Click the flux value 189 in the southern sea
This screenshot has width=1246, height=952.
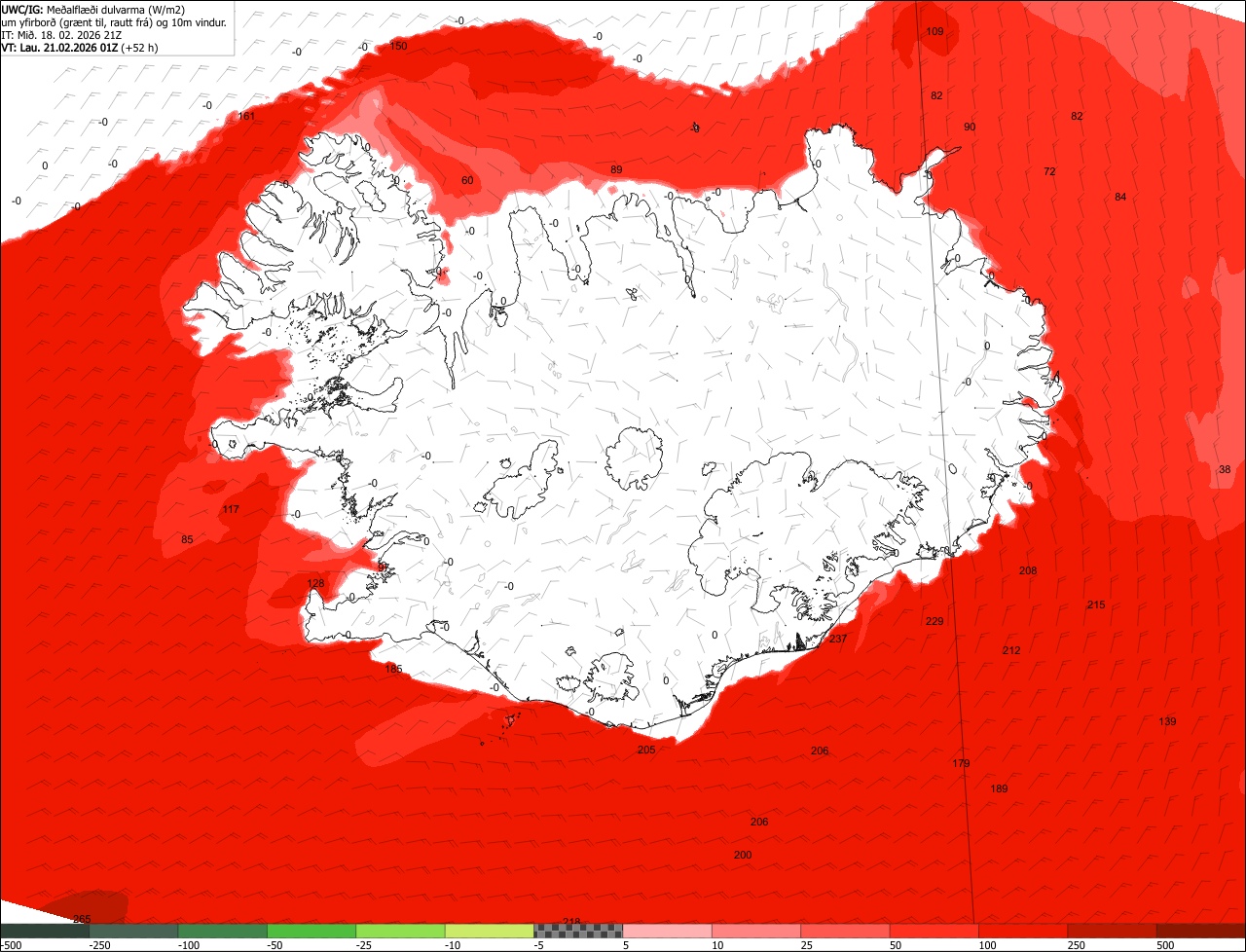tap(999, 788)
